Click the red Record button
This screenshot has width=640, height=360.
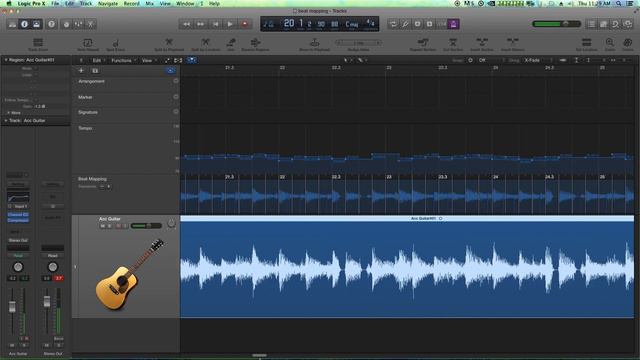tap(245, 24)
